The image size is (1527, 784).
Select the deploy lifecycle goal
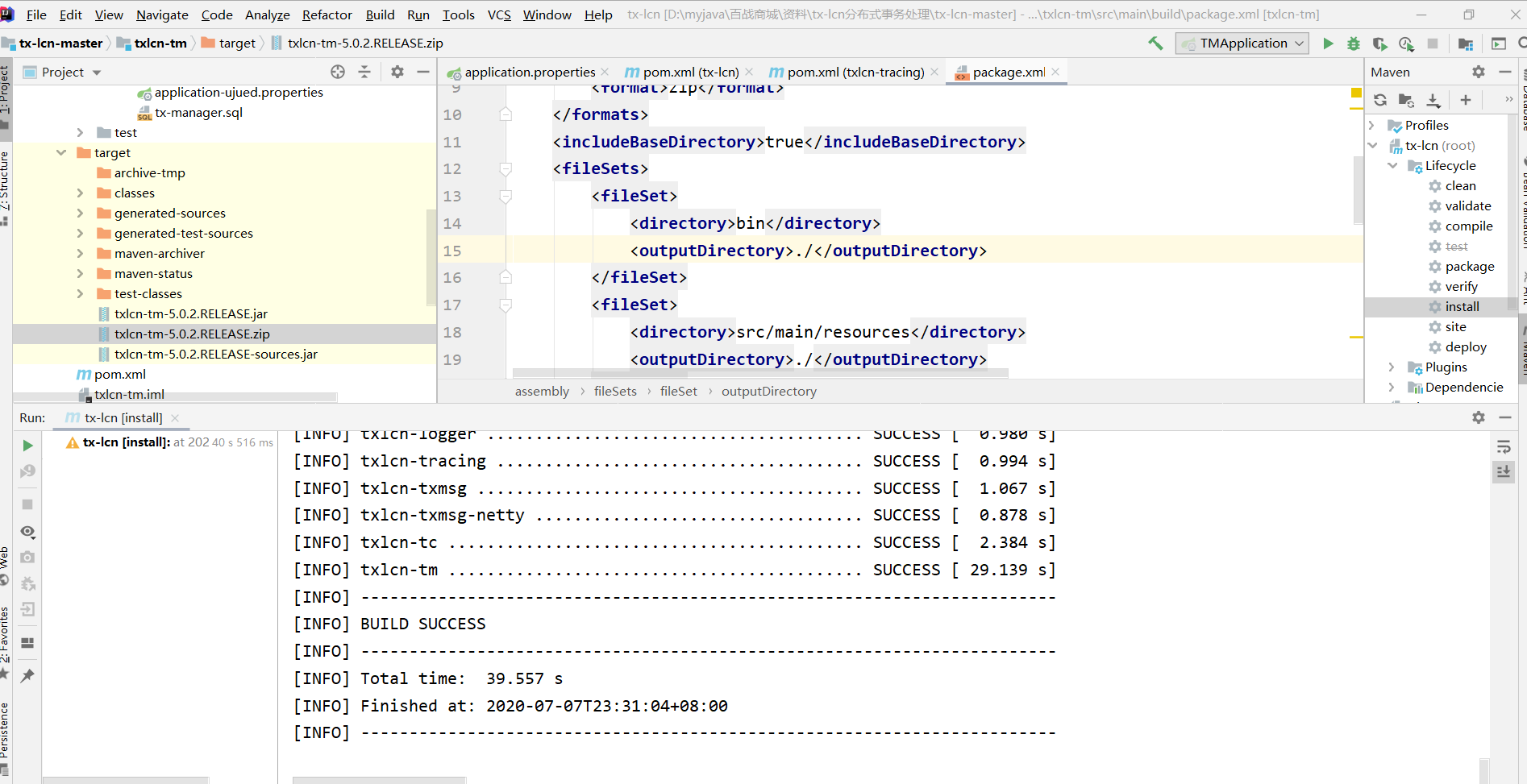(1465, 346)
